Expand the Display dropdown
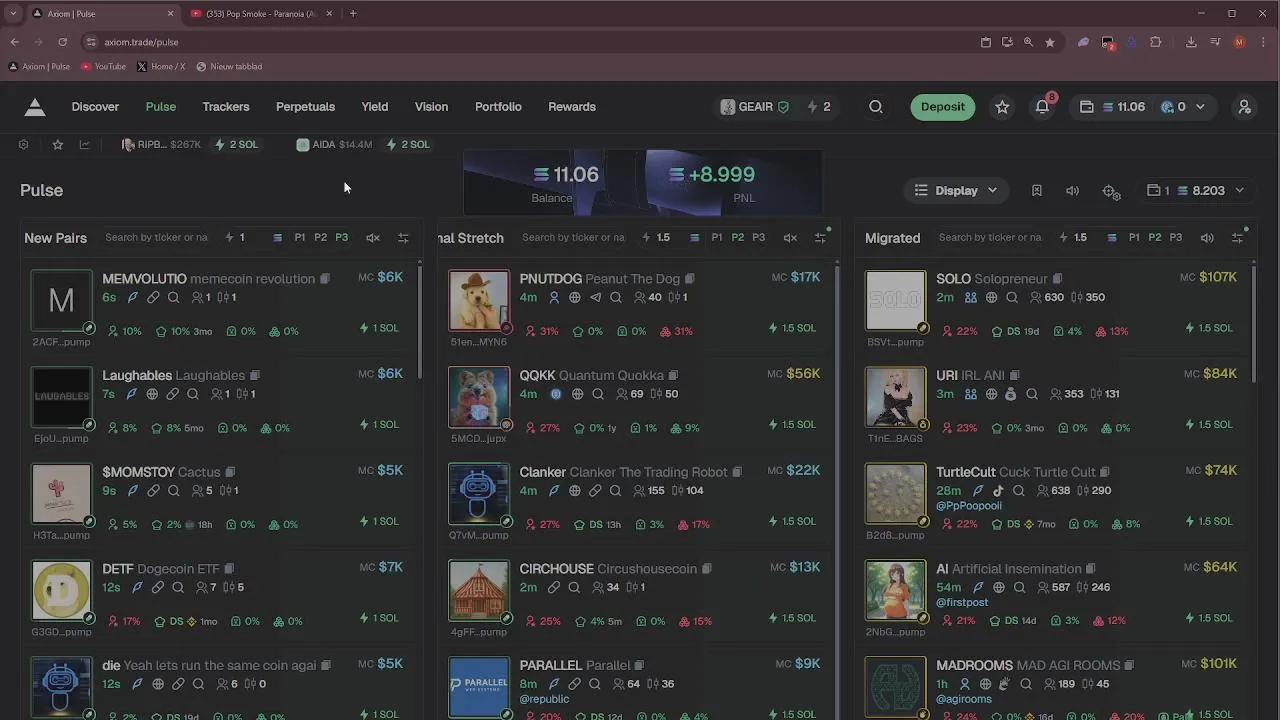The height and width of the screenshot is (720, 1280). coord(956,190)
